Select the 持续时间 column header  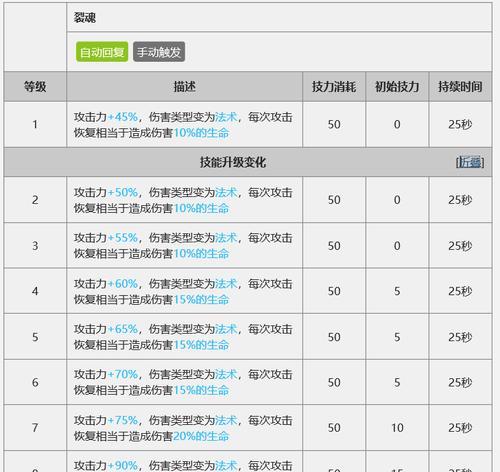pos(460,87)
